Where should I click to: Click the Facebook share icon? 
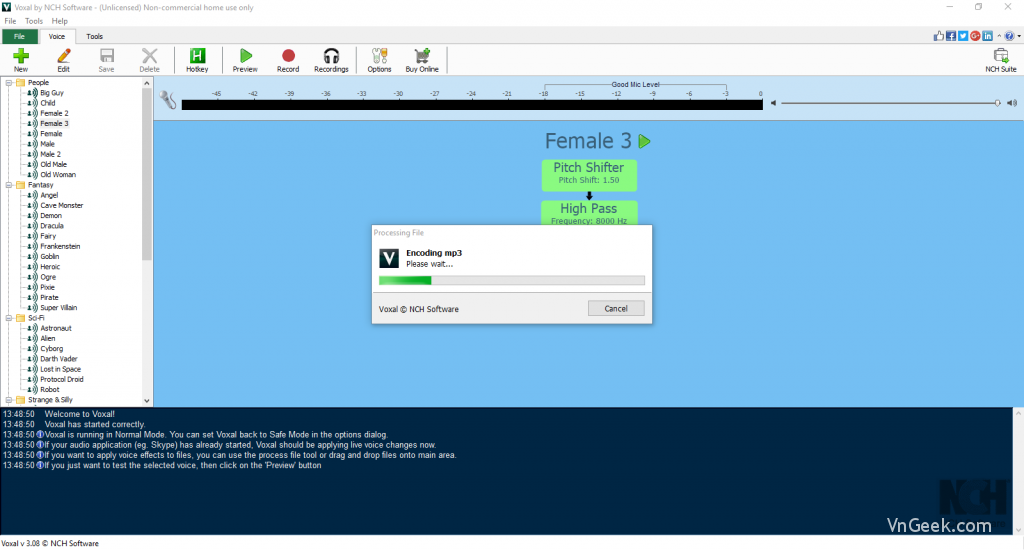coord(951,36)
